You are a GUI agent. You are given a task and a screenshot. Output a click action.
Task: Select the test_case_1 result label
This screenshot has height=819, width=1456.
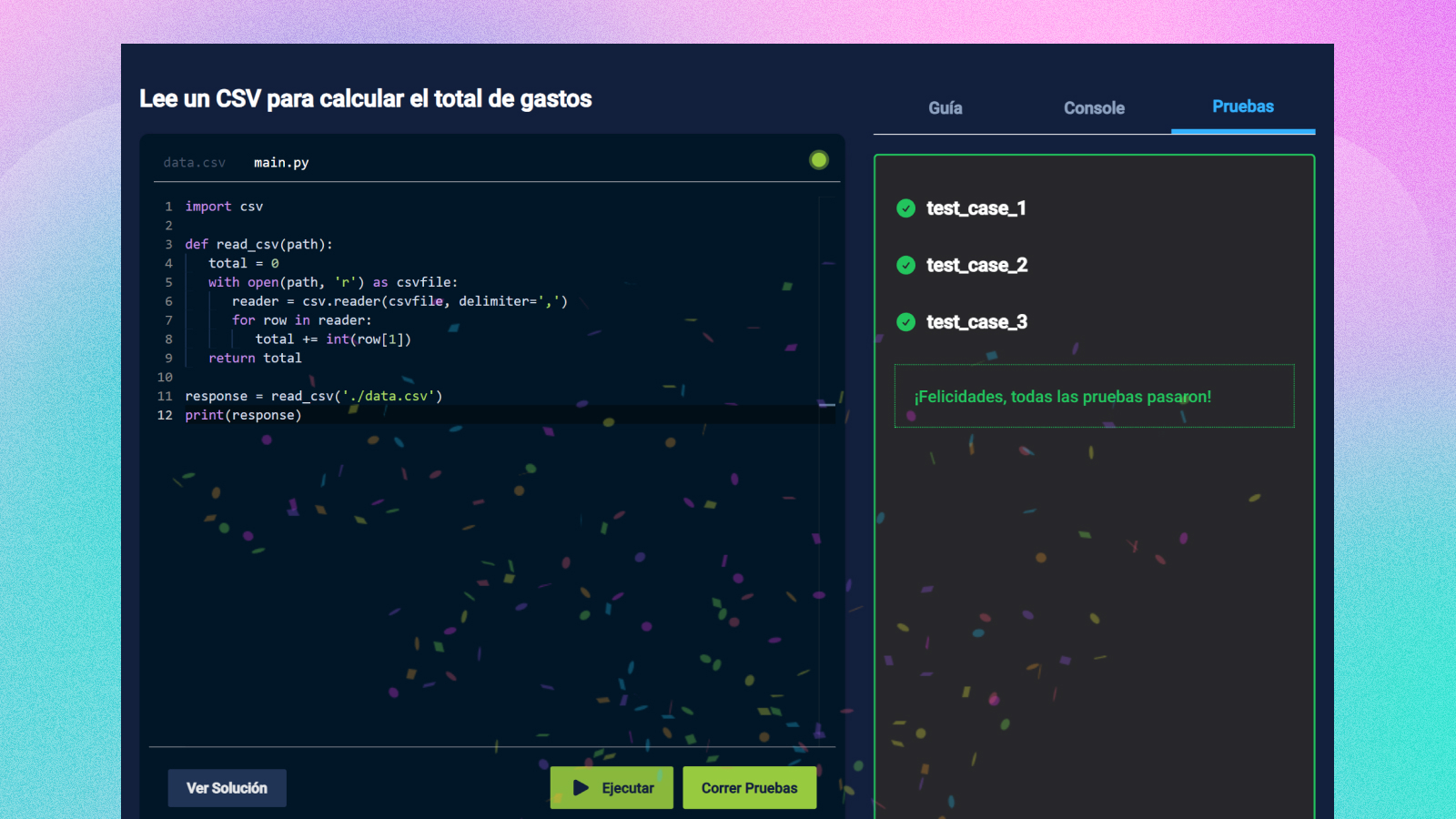(976, 208)
